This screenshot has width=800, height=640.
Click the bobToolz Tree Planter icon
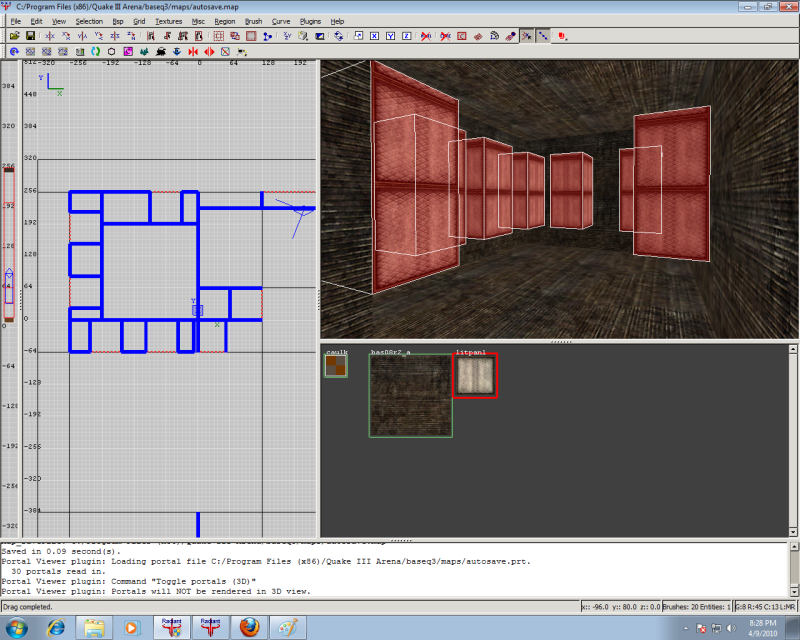pyautogui.click(x=144, y=52)
